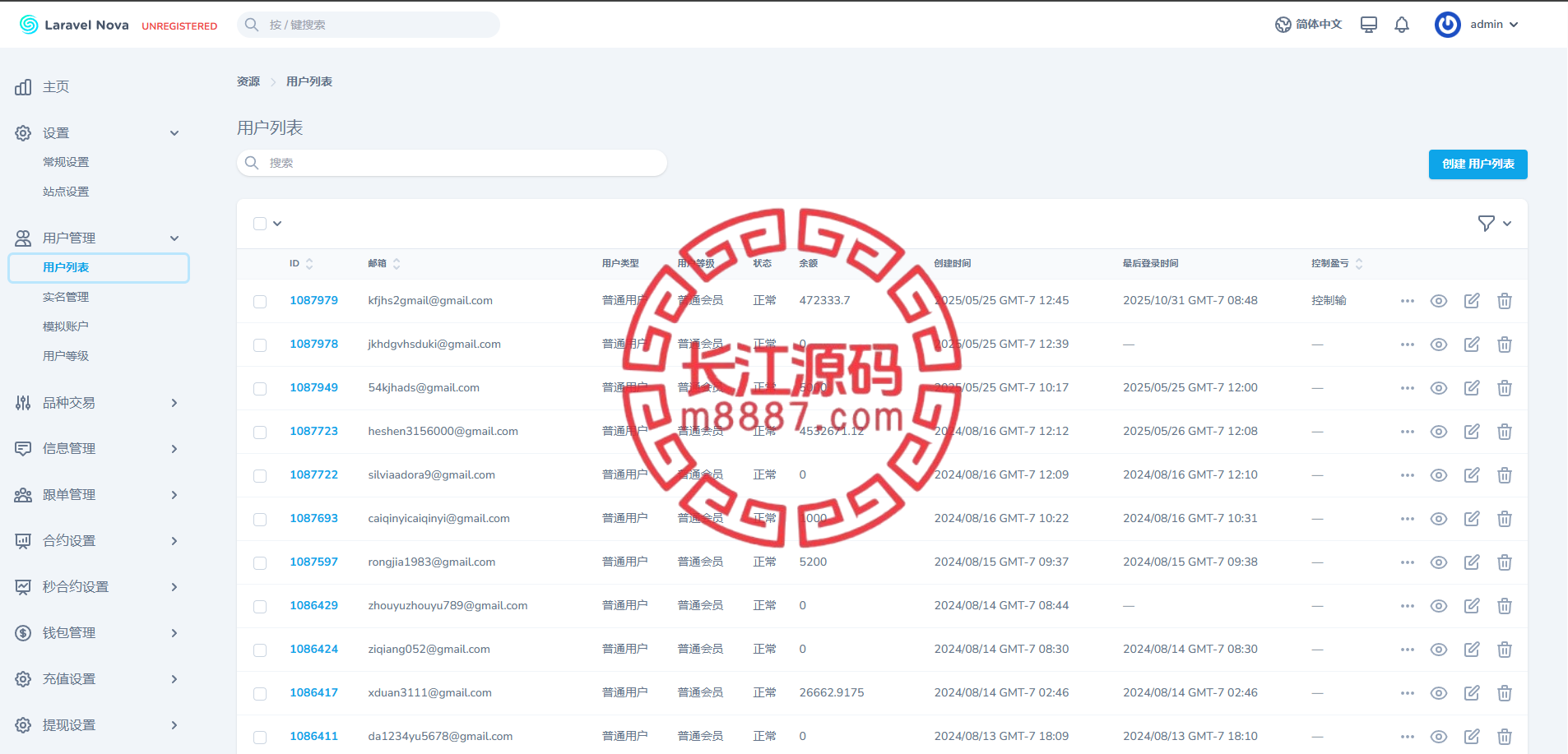Open actions menu for jkhdgvhsduki@gmail.com
Image resolution: width=1568 pixels, height=754 pixels.
pos(1408,345)
